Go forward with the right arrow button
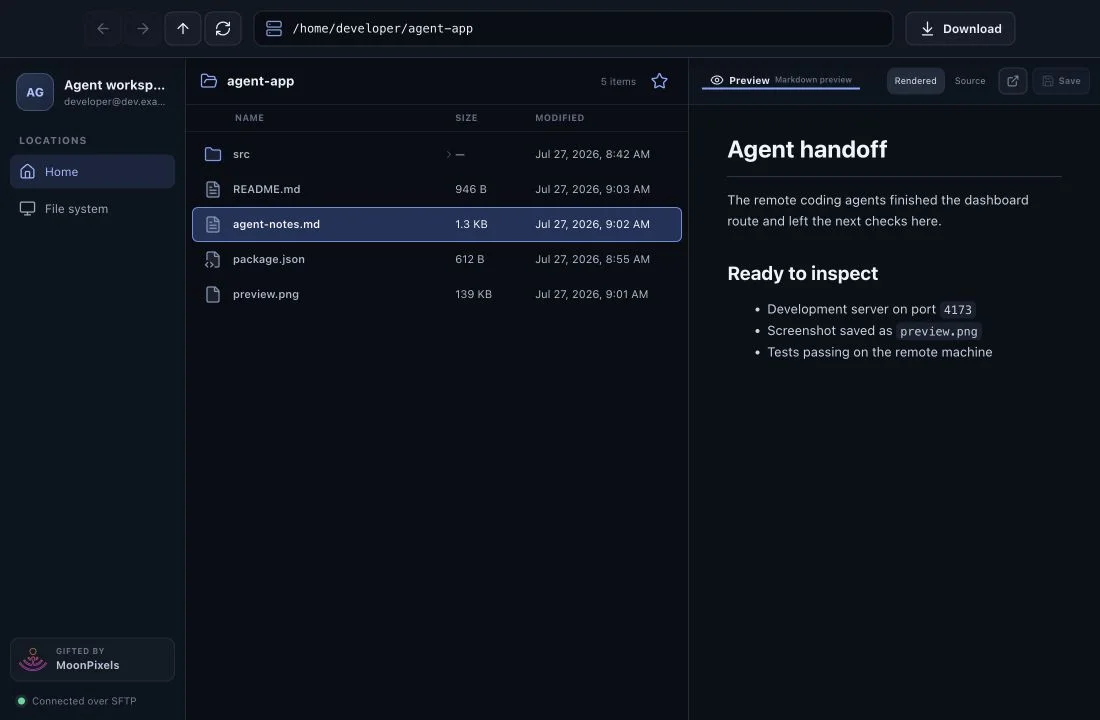This screenshot has width=1100, height=720. tap(143, 29)
